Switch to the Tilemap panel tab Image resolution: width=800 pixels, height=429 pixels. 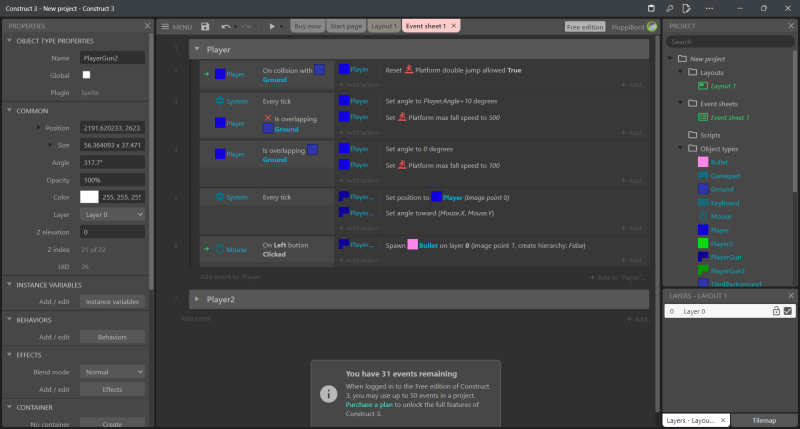(764, 420)
